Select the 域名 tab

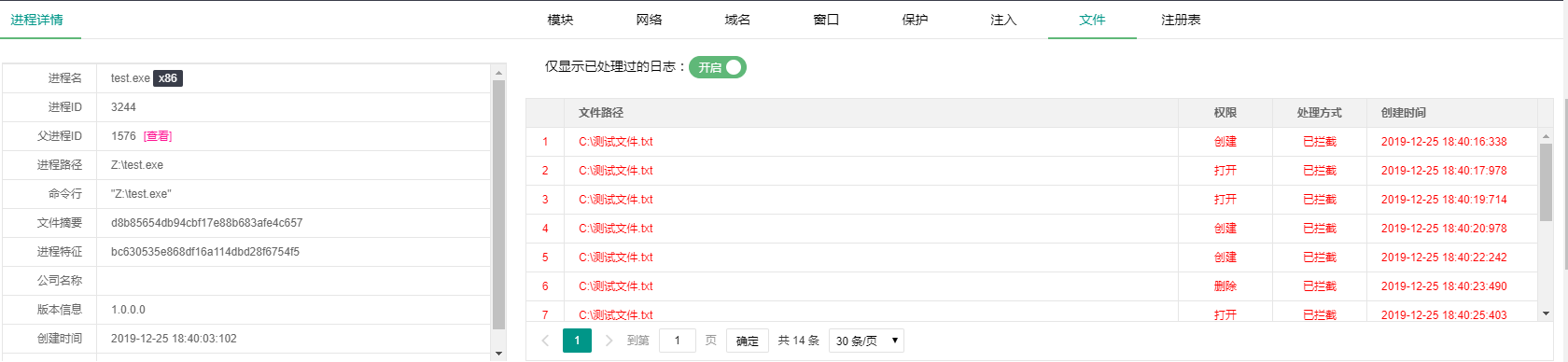pyautogui.click(x=737, y=20)
